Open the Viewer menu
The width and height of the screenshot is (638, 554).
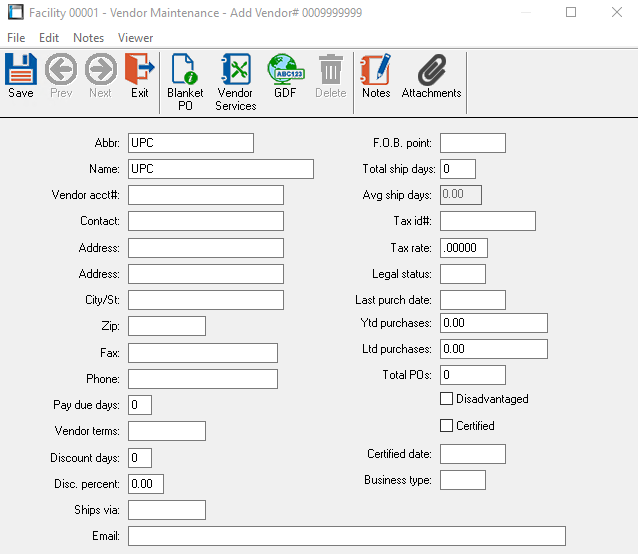(136, 38)
